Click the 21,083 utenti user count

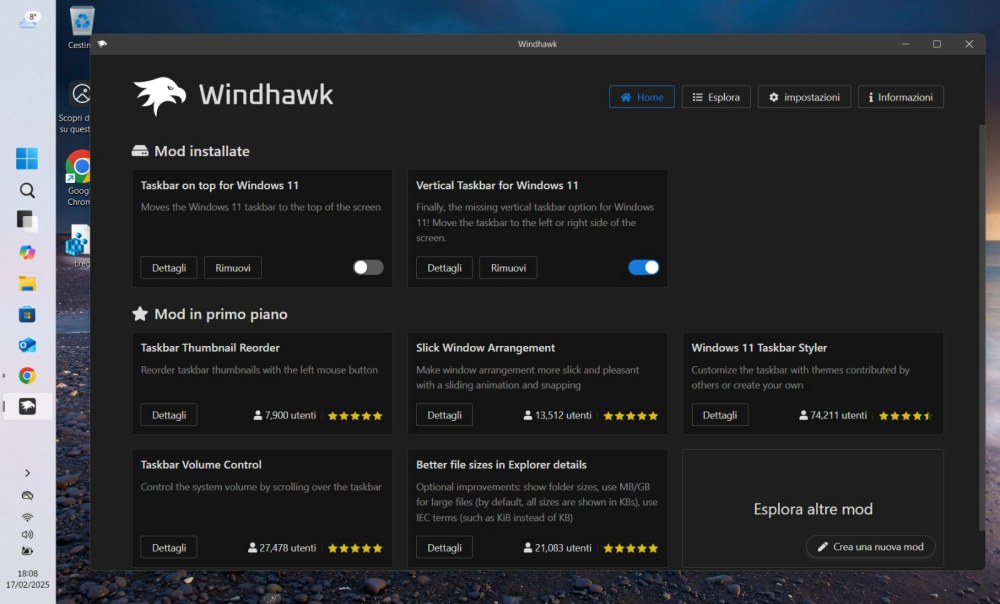[557, 548]
